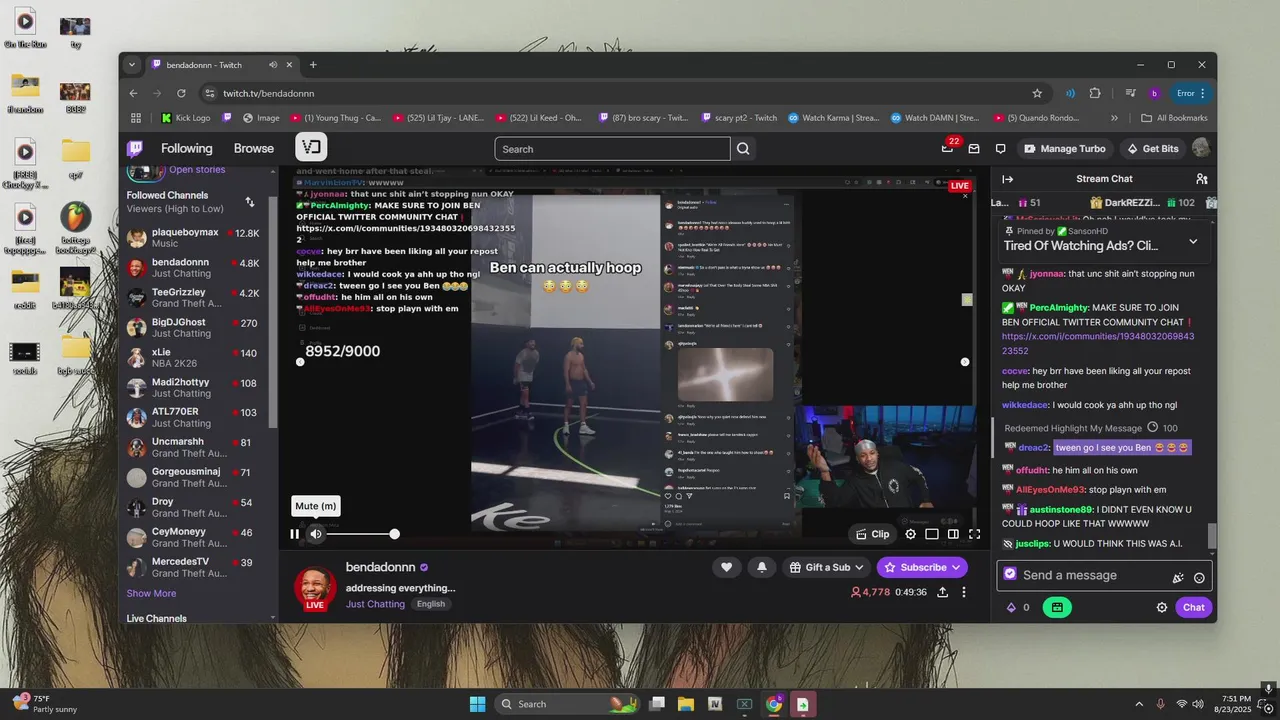Viewport: 1280px width, 720px height.
Task: Open the stream more-options three dots
Action: 964,592
